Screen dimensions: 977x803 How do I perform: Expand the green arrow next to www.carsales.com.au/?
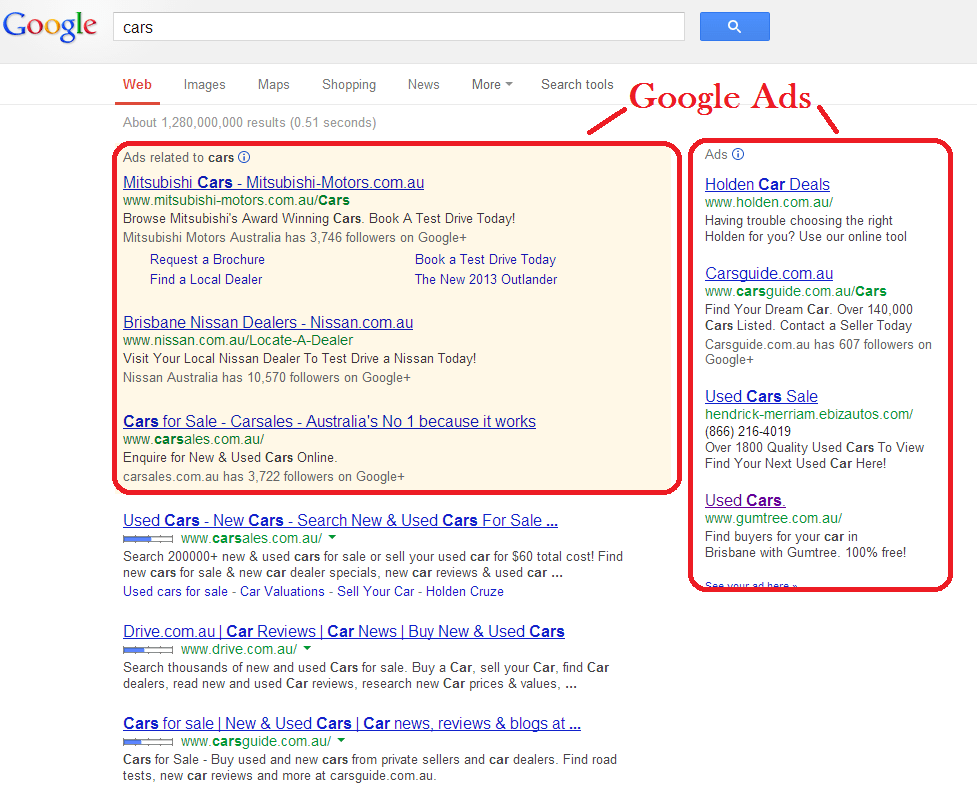[332, 537]
